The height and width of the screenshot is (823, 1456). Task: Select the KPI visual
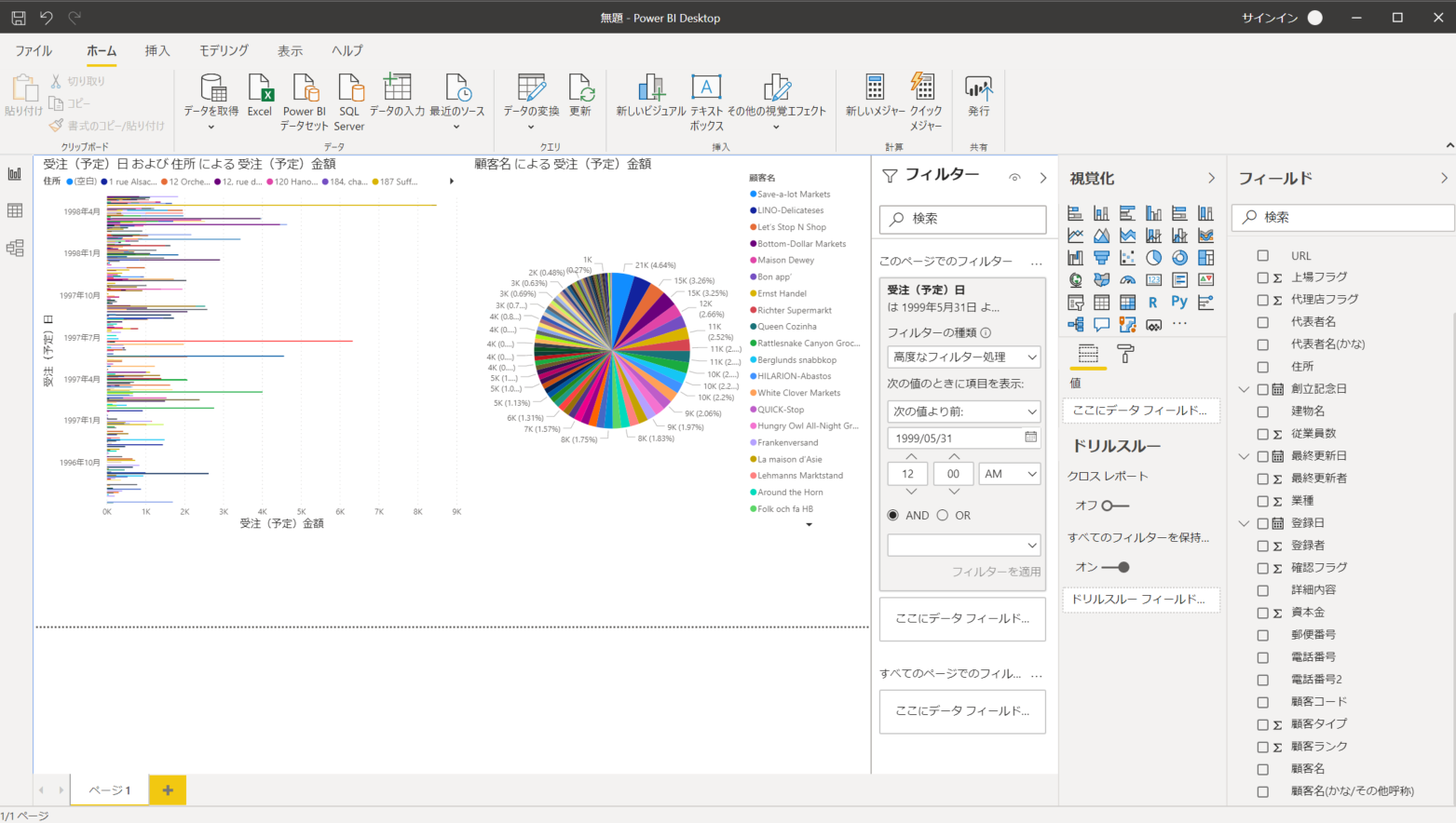click(1205, 279)
